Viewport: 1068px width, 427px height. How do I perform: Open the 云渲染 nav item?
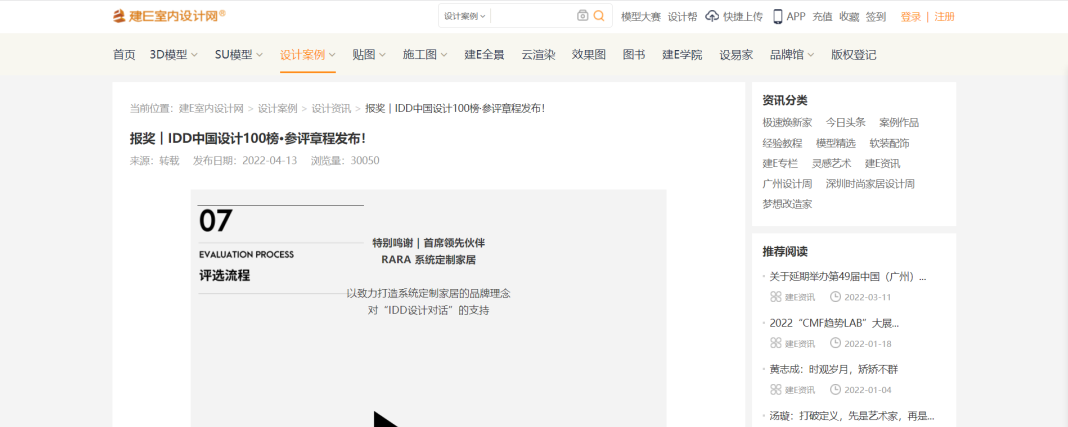coord(538,55)
